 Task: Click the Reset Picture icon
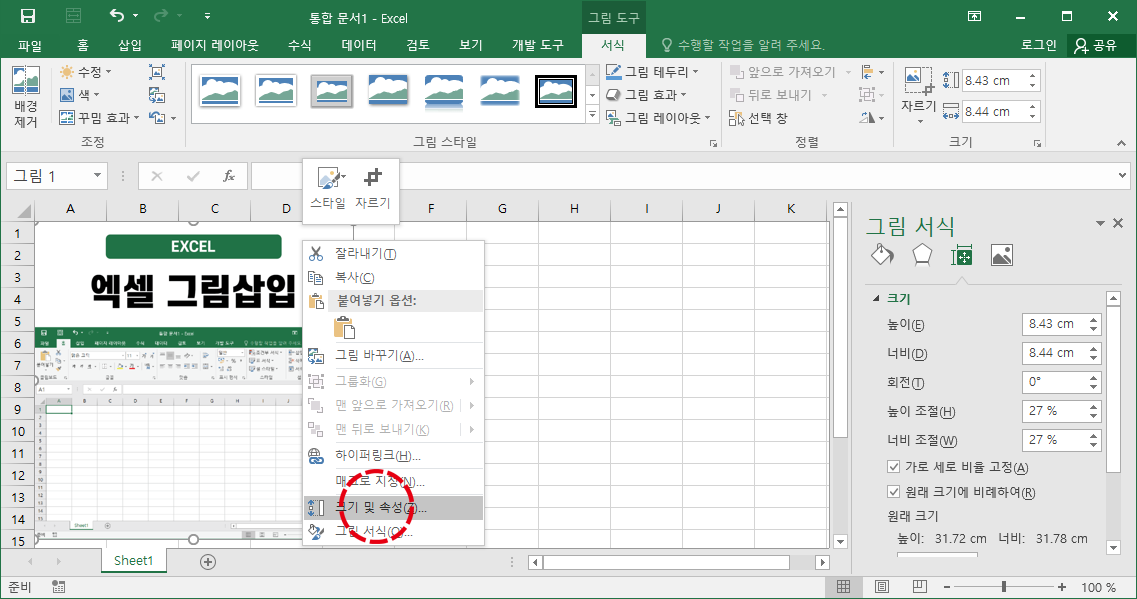click(157, 117)
